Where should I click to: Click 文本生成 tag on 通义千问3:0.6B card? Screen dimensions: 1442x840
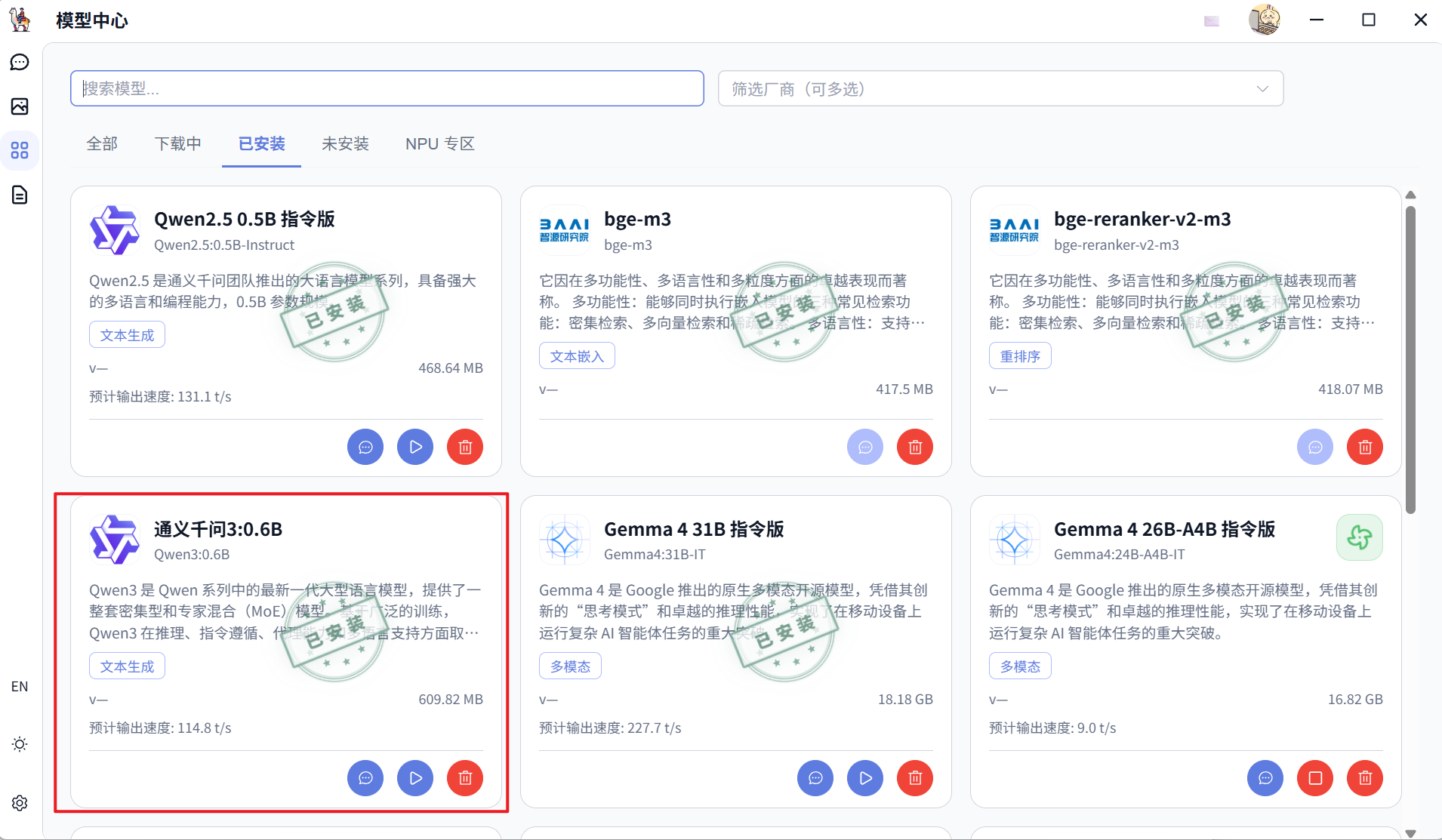(x=127, y=666)
